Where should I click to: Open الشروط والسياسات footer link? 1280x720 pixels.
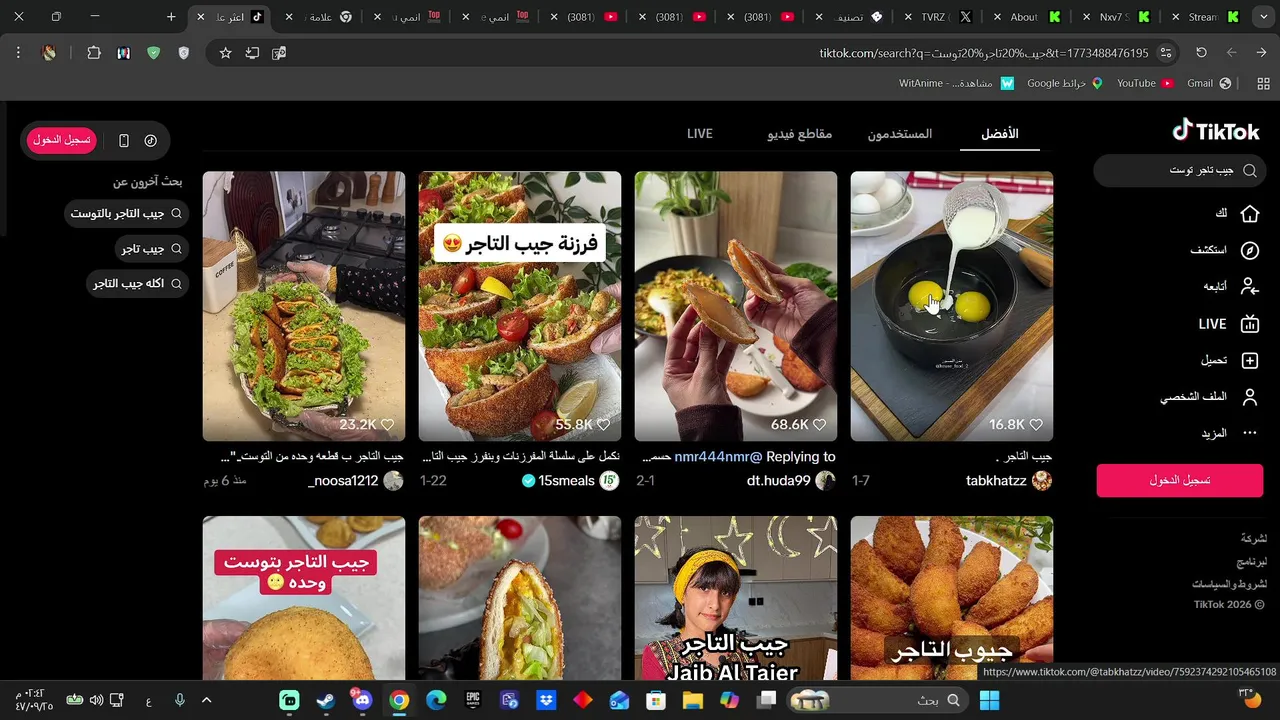click(1229, 583)
